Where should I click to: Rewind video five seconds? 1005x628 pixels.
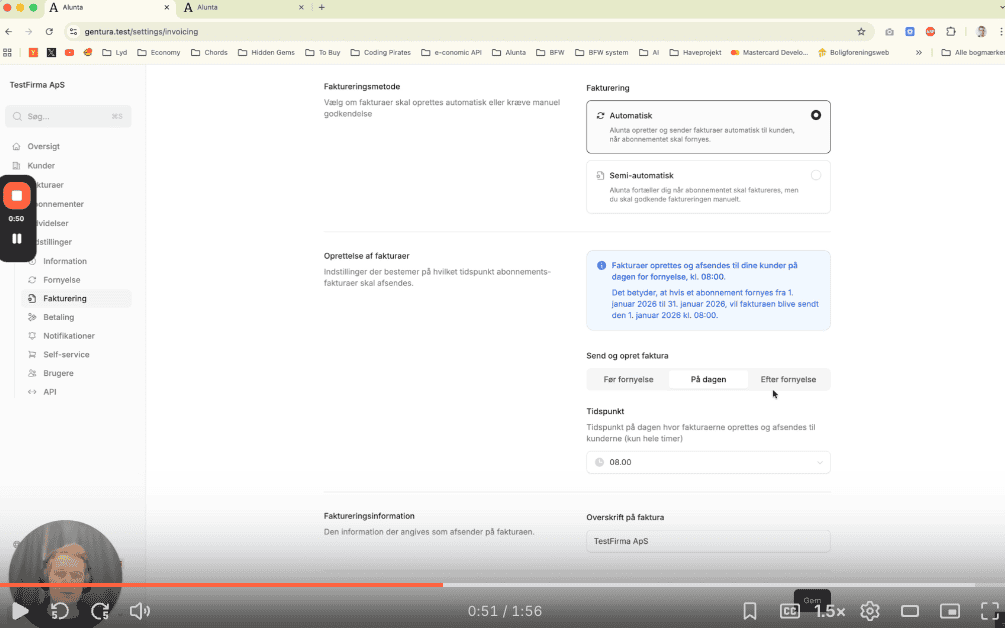point(60,611)
